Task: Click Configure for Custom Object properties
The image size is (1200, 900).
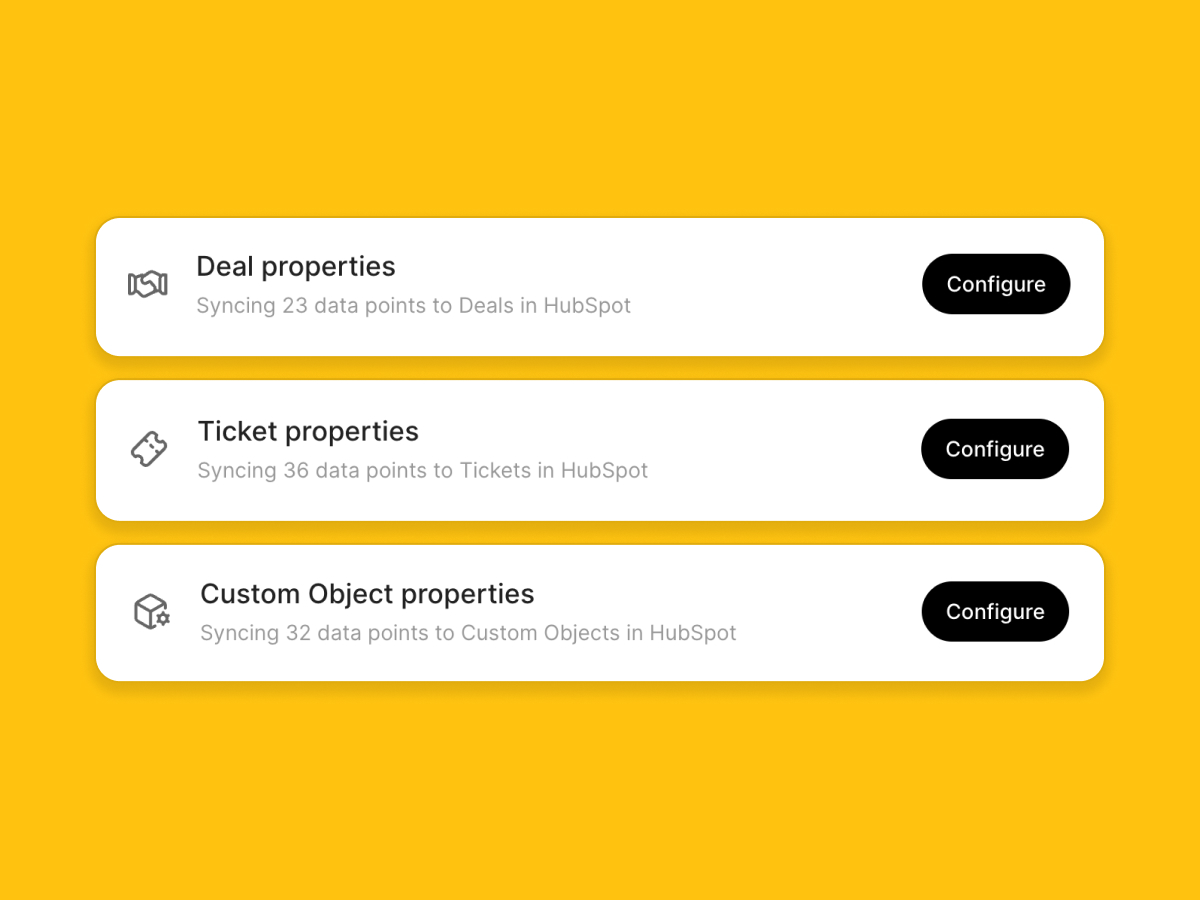Action: tap(995, 611)
